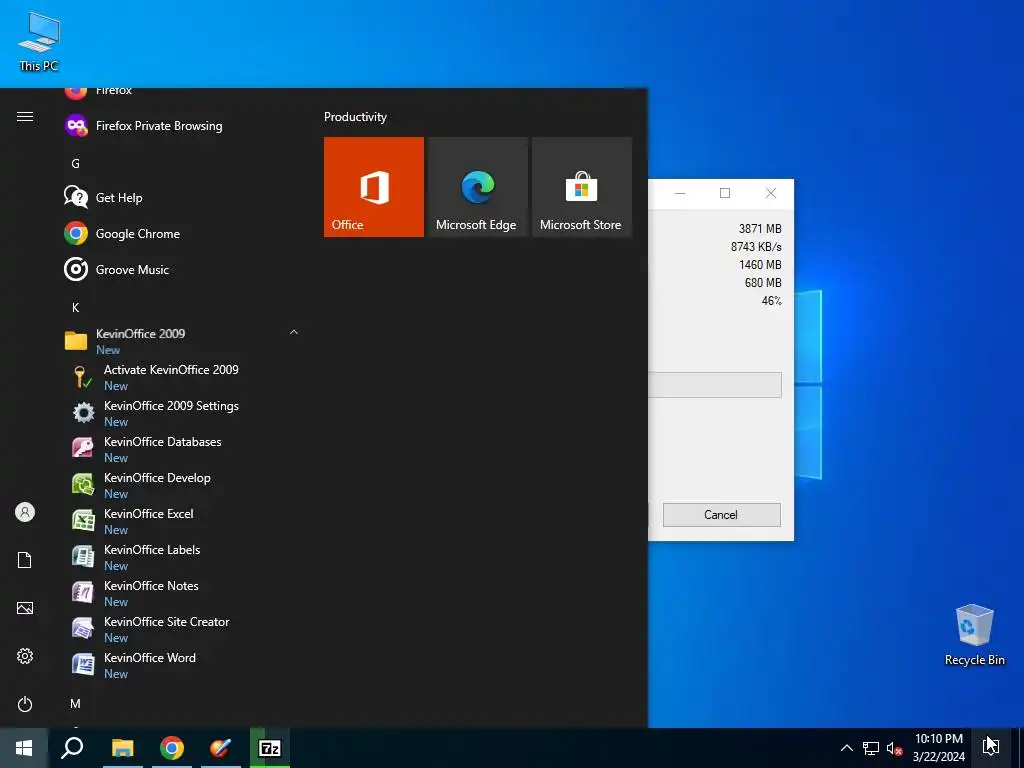
Task: Open the clock and date
Action: click(938, 748)
